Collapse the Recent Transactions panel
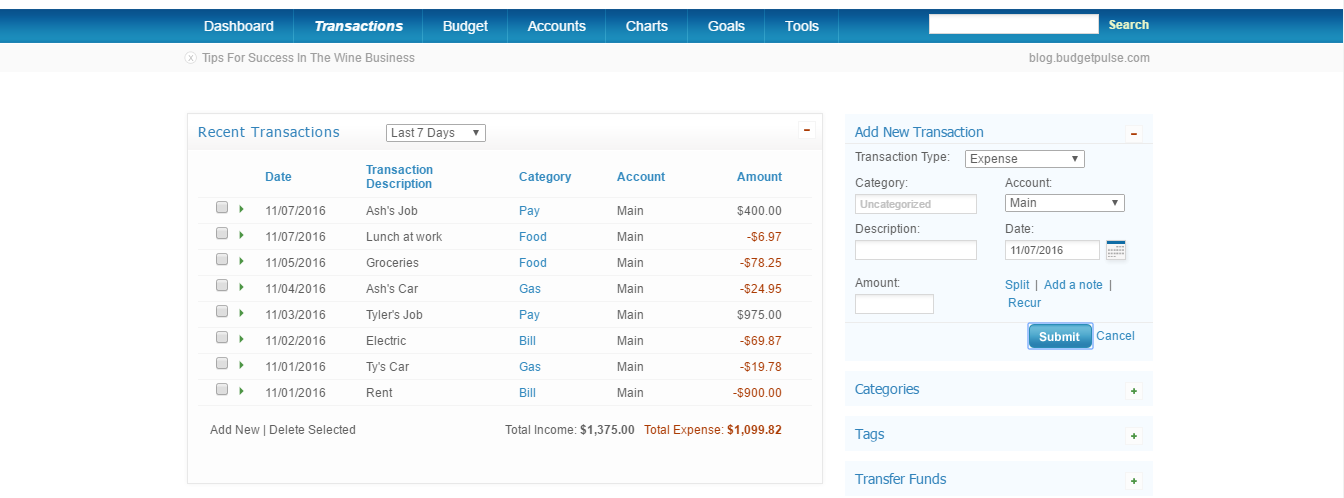The height and width of the screenshot is (498, 1344). pyautogui.click(x=806, y=131)
